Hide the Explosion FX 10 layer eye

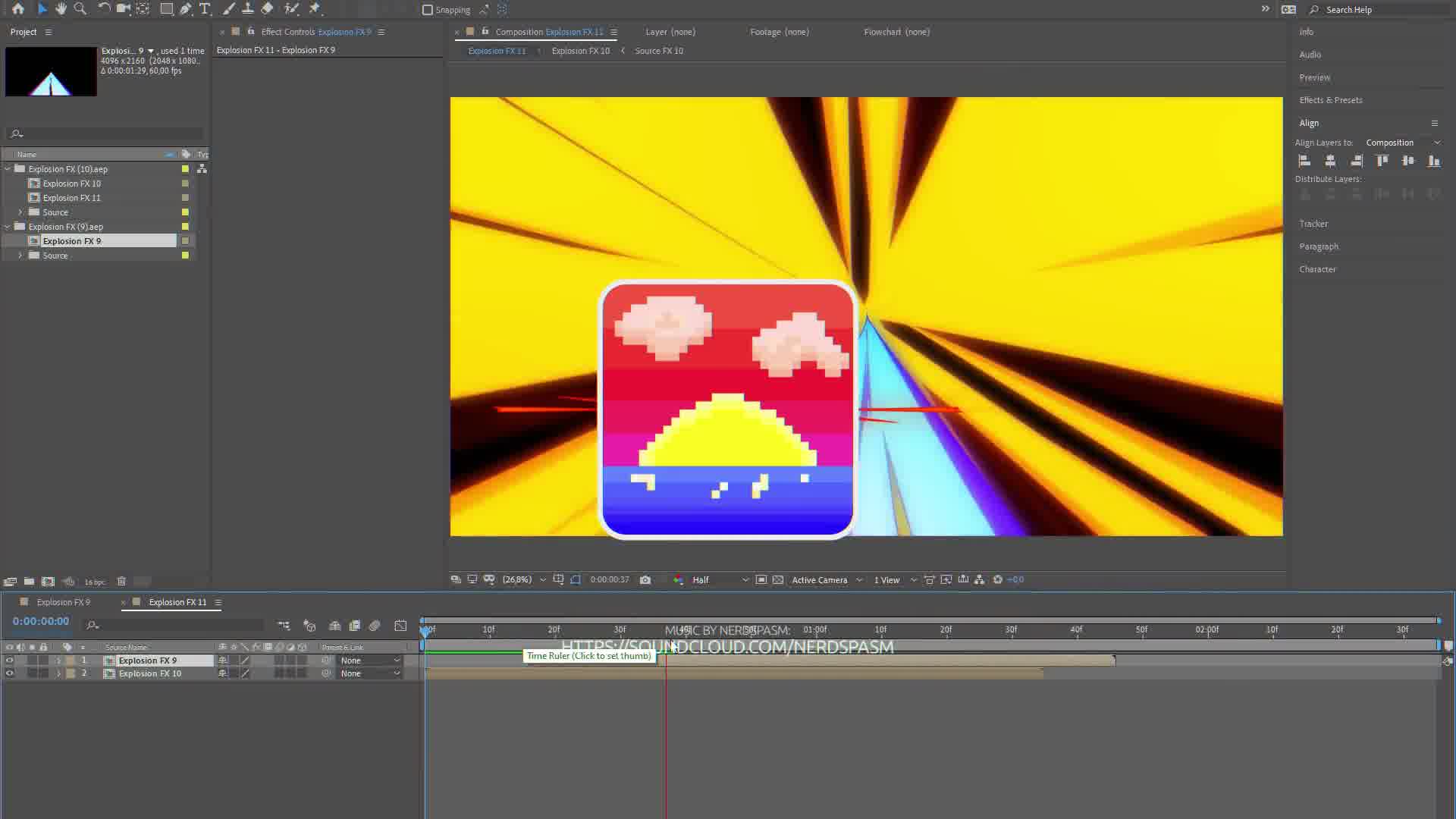pos(9,673)
